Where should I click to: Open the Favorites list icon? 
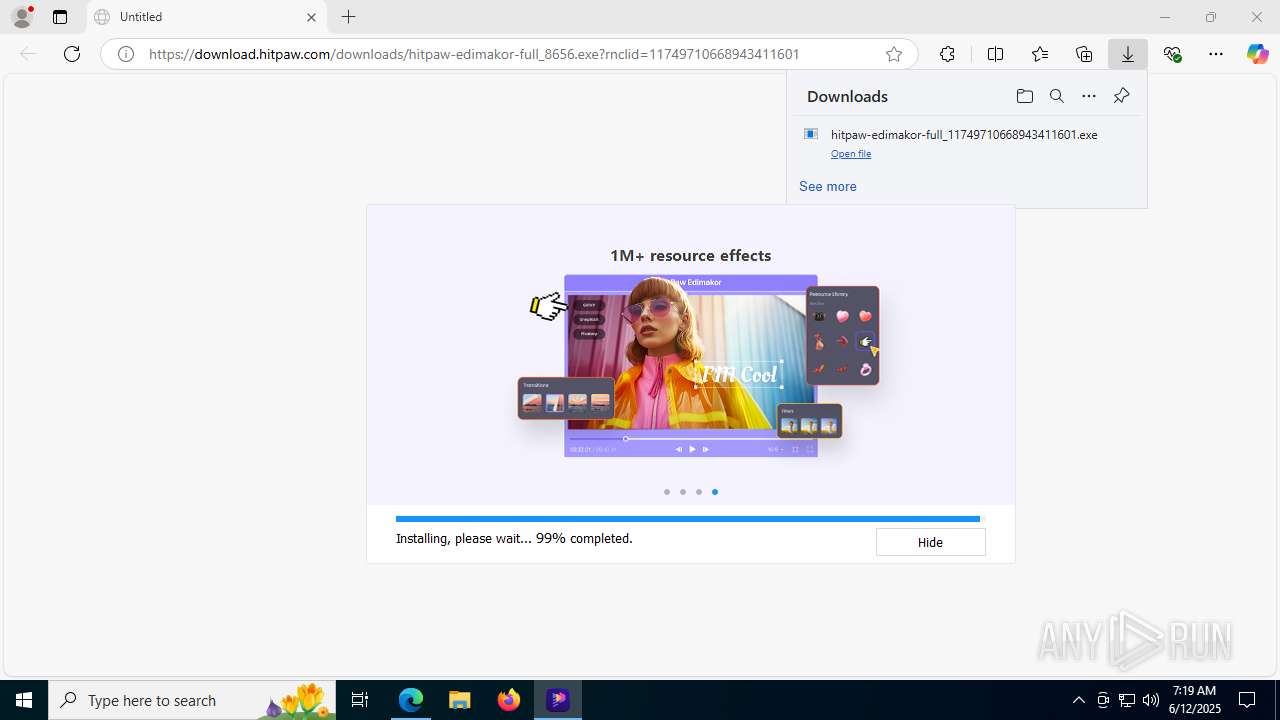pos(1040,54)
